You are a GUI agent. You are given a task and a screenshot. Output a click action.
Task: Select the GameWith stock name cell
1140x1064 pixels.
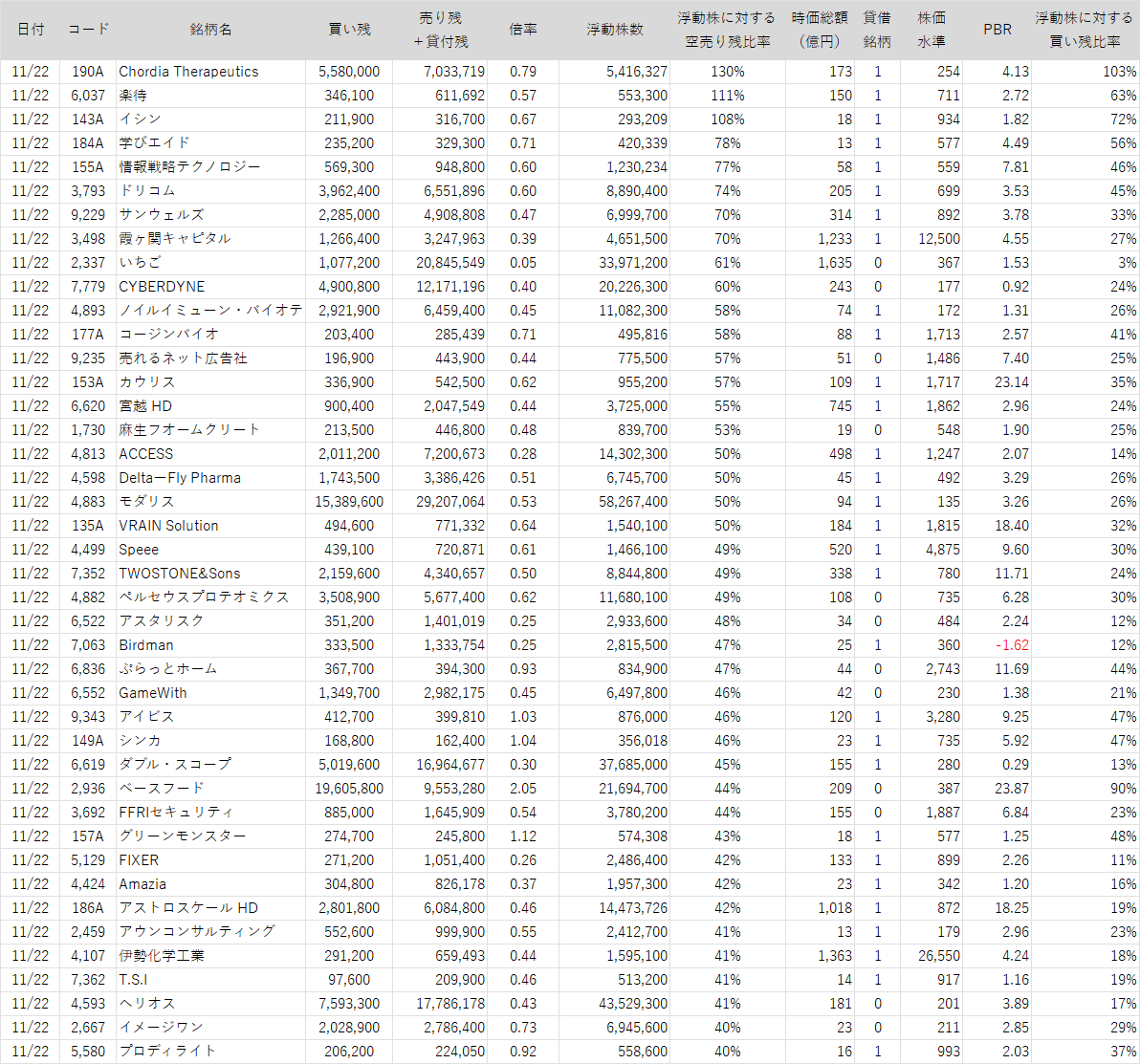tap(153, 693)
